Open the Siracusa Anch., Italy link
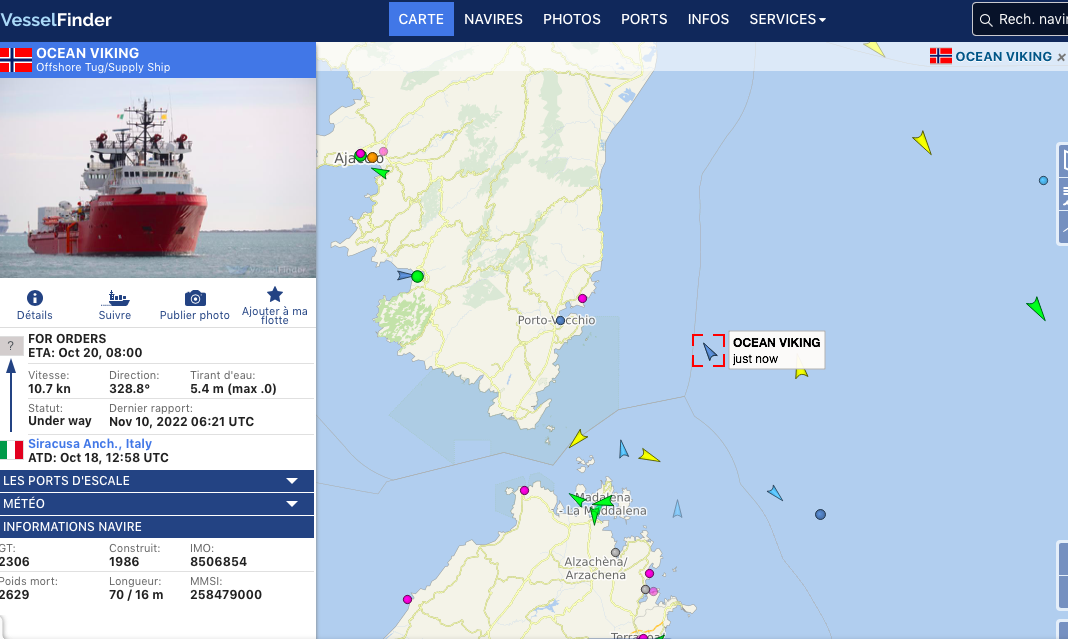 (x=90, y=443)
